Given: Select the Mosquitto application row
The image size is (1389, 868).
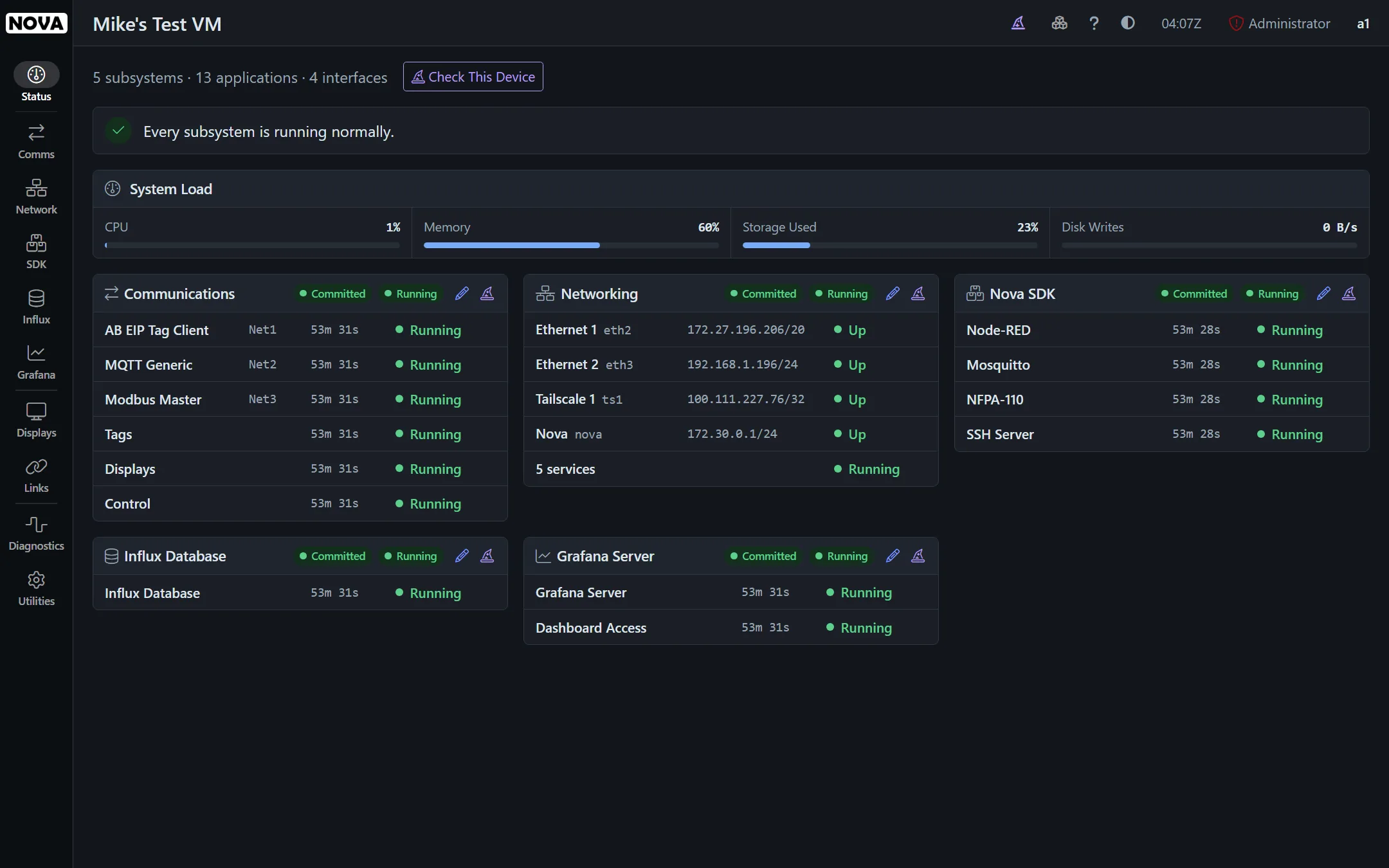Looking at the screenshot, I should click(1162, 365).
